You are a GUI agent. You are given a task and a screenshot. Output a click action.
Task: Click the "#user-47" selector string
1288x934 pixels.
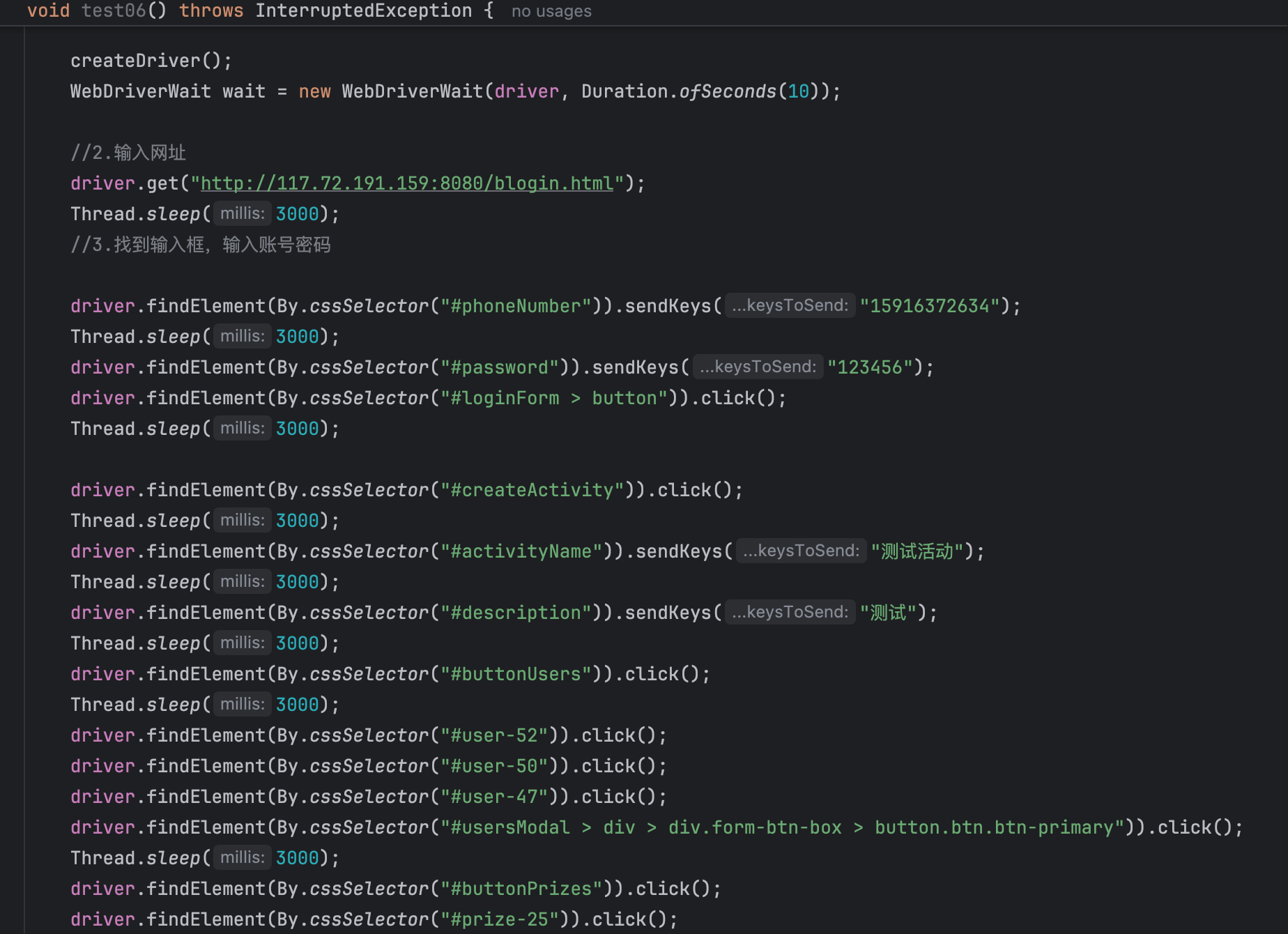(x=494, y=797)
